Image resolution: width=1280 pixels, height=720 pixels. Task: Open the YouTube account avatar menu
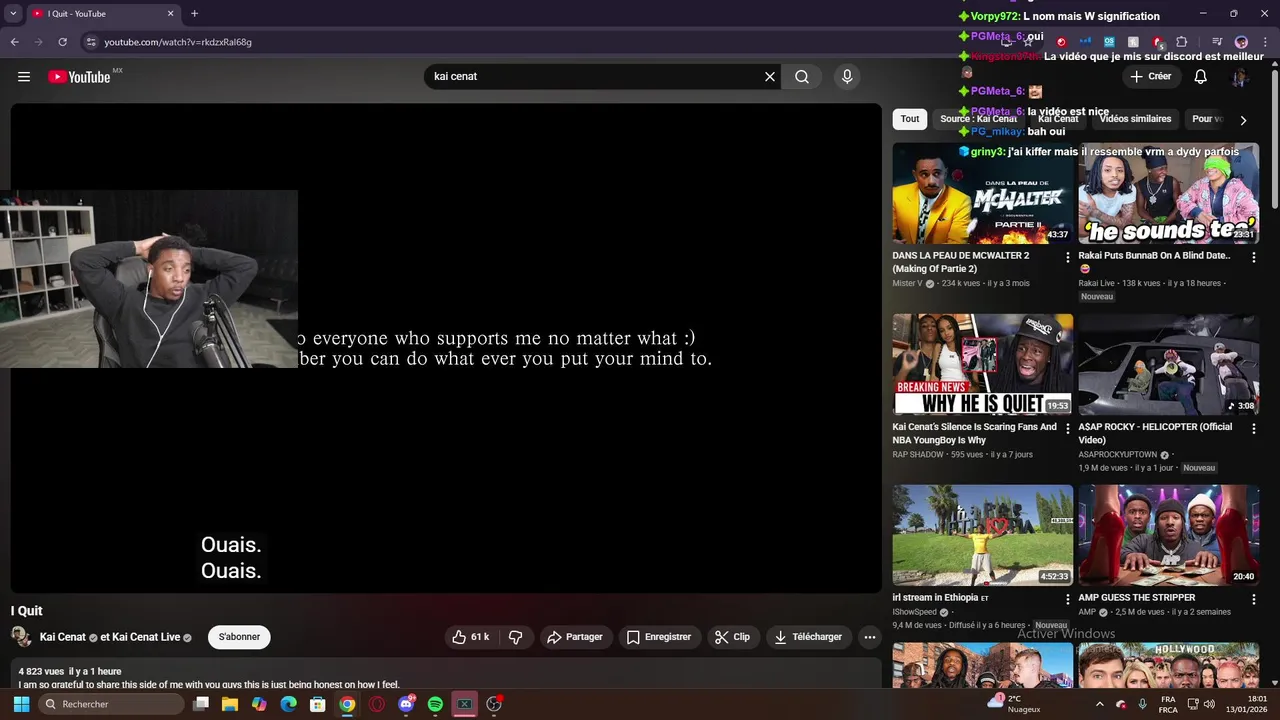pyautogui.click(x=1240, y=77)
